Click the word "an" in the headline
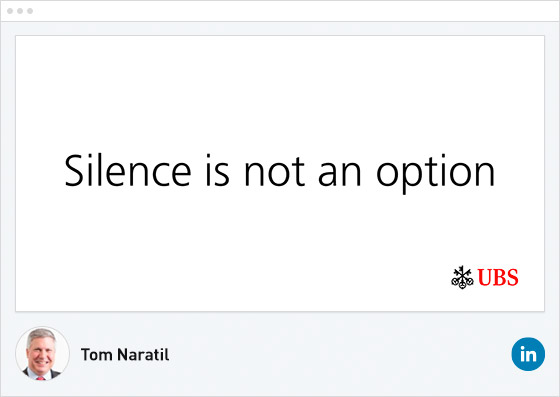 coord(339,174)
